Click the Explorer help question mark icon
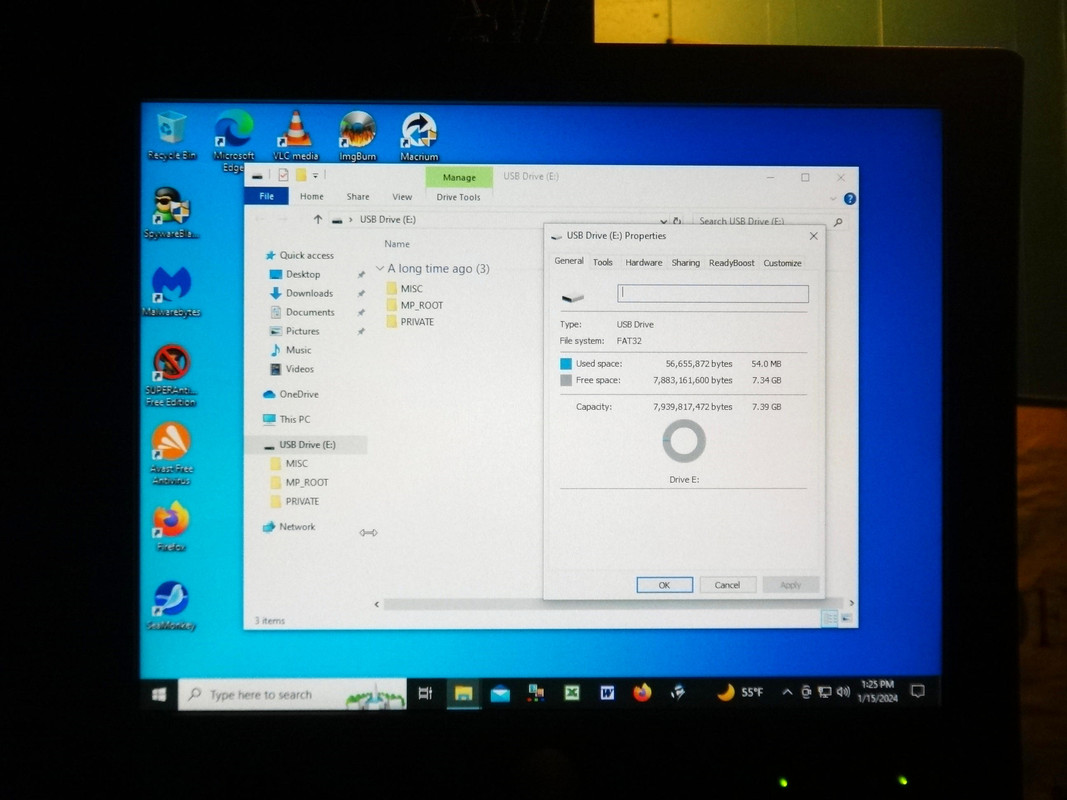Image resolution: width=1067 pixels, height=800 pixels. (850, 199)
